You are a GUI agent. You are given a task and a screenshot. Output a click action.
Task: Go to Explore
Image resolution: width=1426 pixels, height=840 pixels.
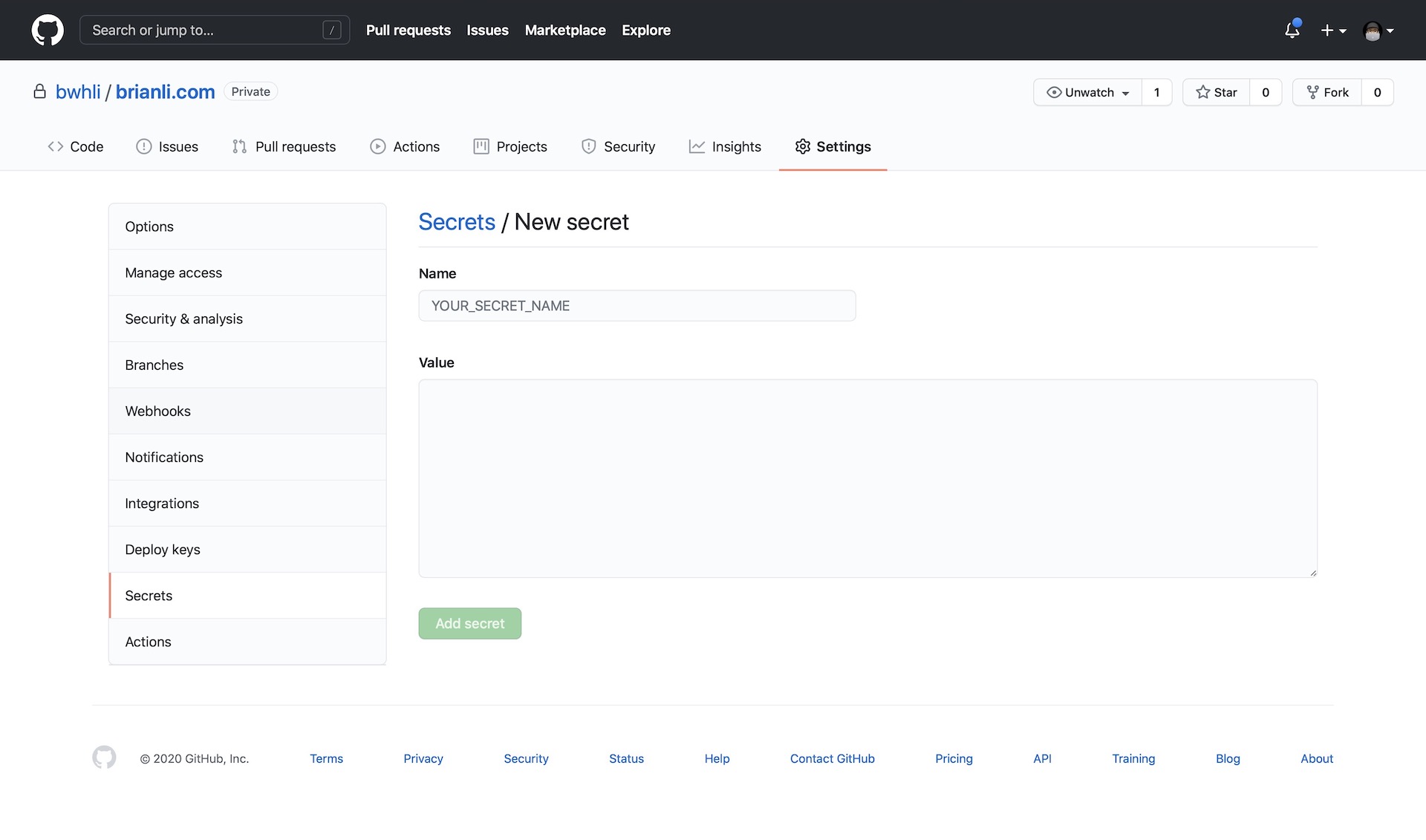[646, 30]
